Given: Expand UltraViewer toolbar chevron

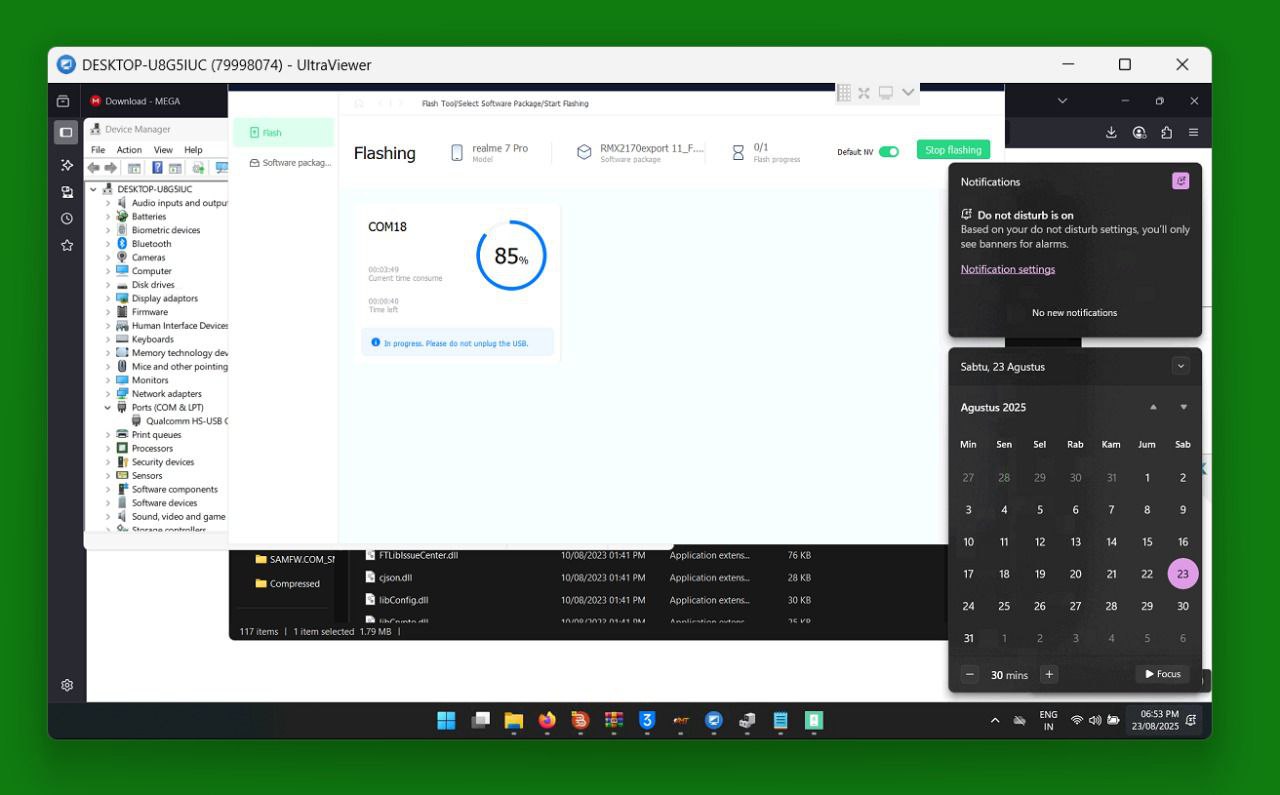Looking at the screenshot, I should 908,92.
